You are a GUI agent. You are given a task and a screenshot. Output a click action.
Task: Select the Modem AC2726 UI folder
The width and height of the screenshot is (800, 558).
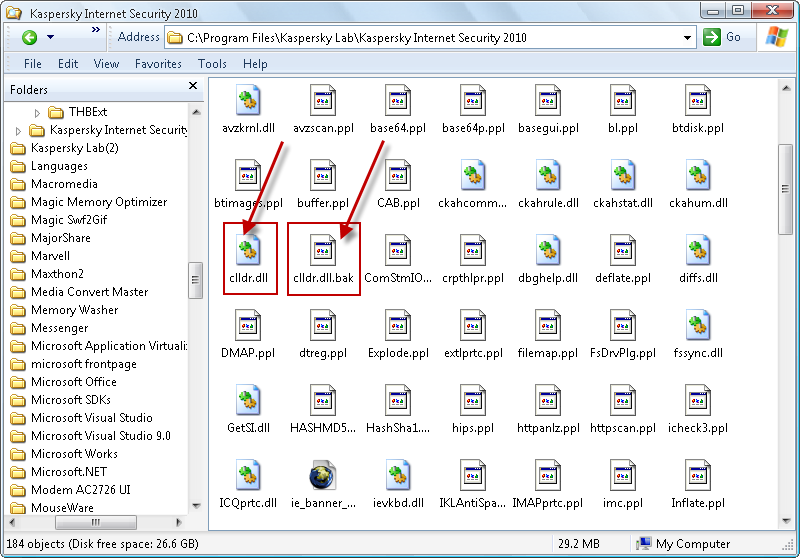click(x=71, y=490)
